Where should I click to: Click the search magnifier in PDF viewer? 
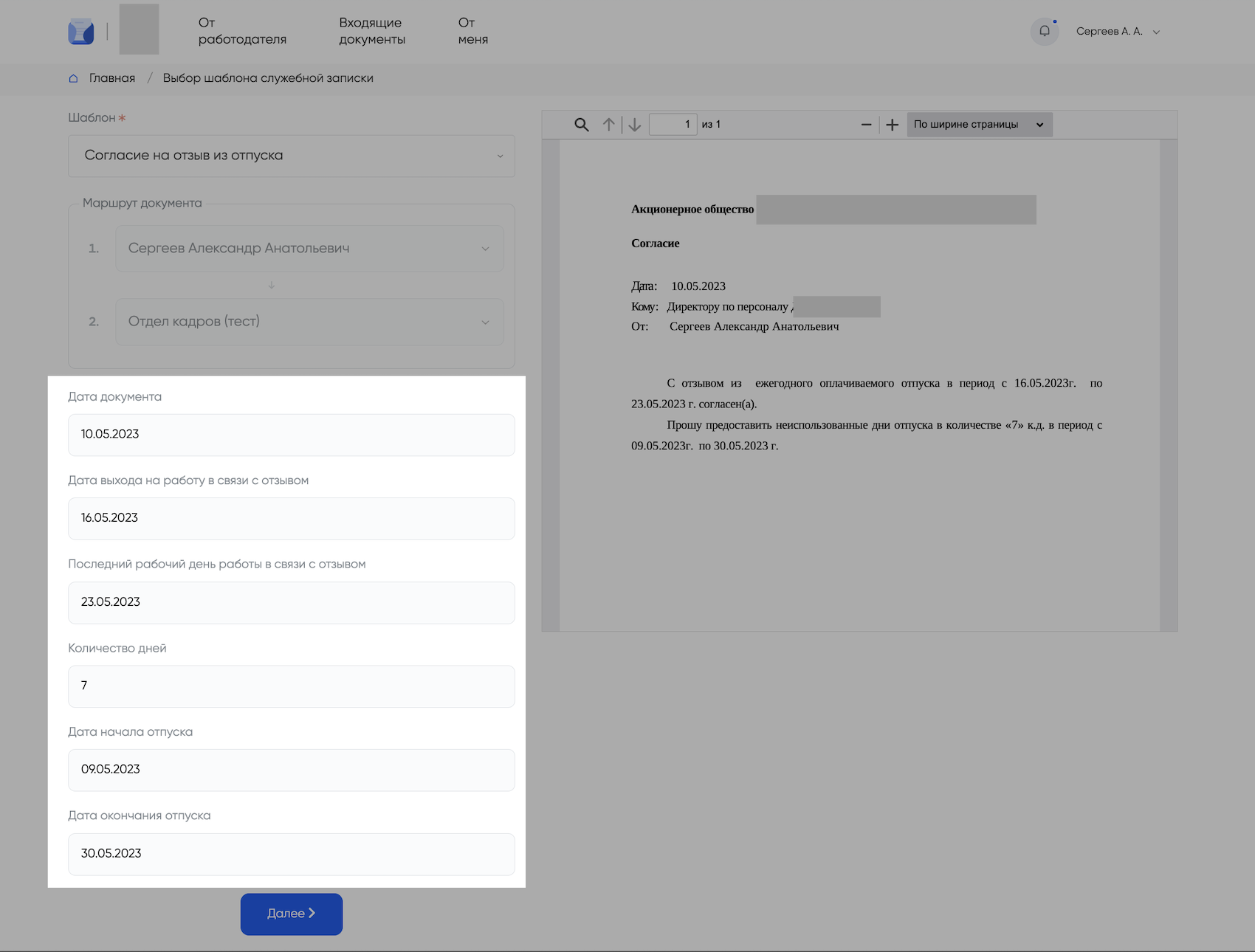click(x=582, y=125)
